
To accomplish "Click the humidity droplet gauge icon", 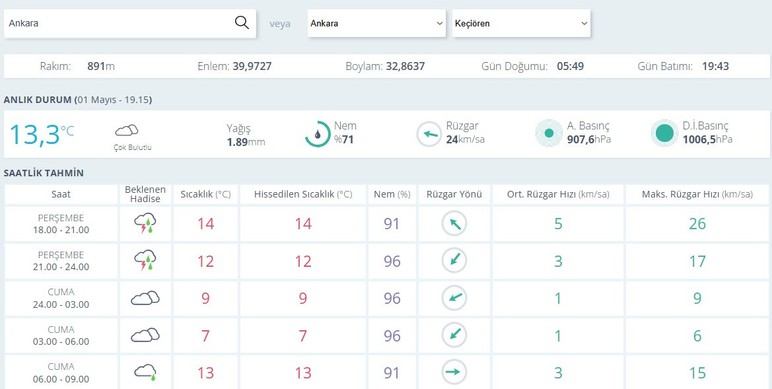I will pos(318,134).
